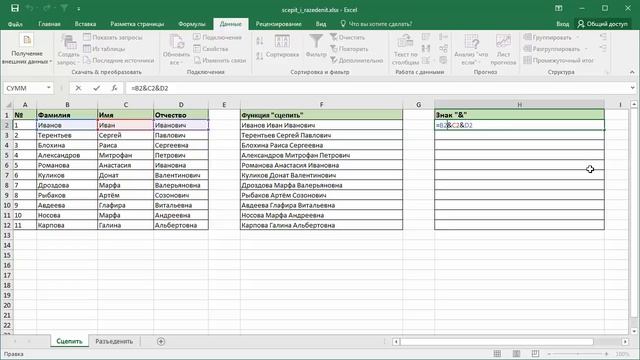Click Clear filter (Очистить) button
The height and width of the screenshot is (360, 640).
[x=347, y=37]
